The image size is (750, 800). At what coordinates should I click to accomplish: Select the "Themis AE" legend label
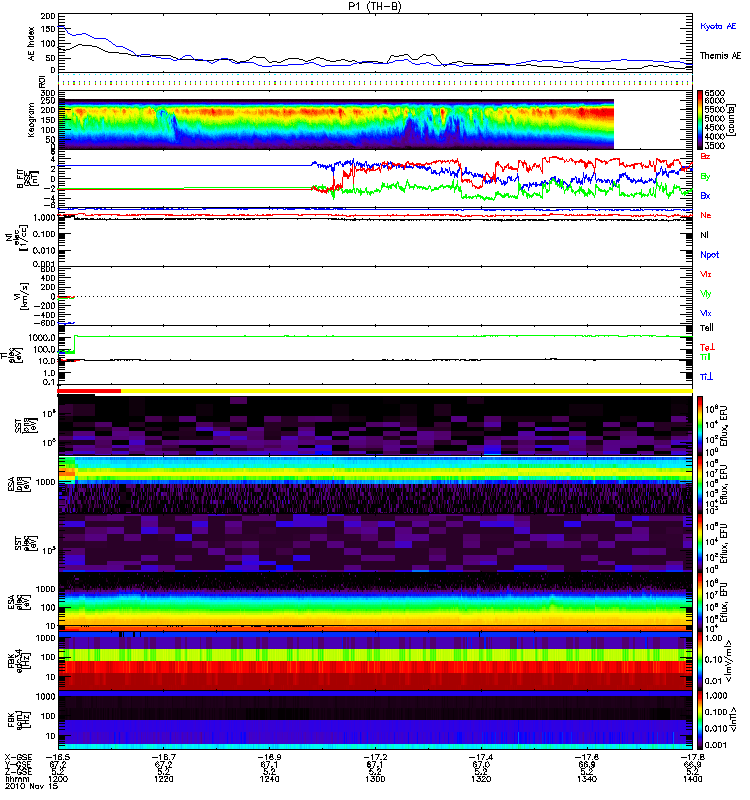click(x=720, y=56)
